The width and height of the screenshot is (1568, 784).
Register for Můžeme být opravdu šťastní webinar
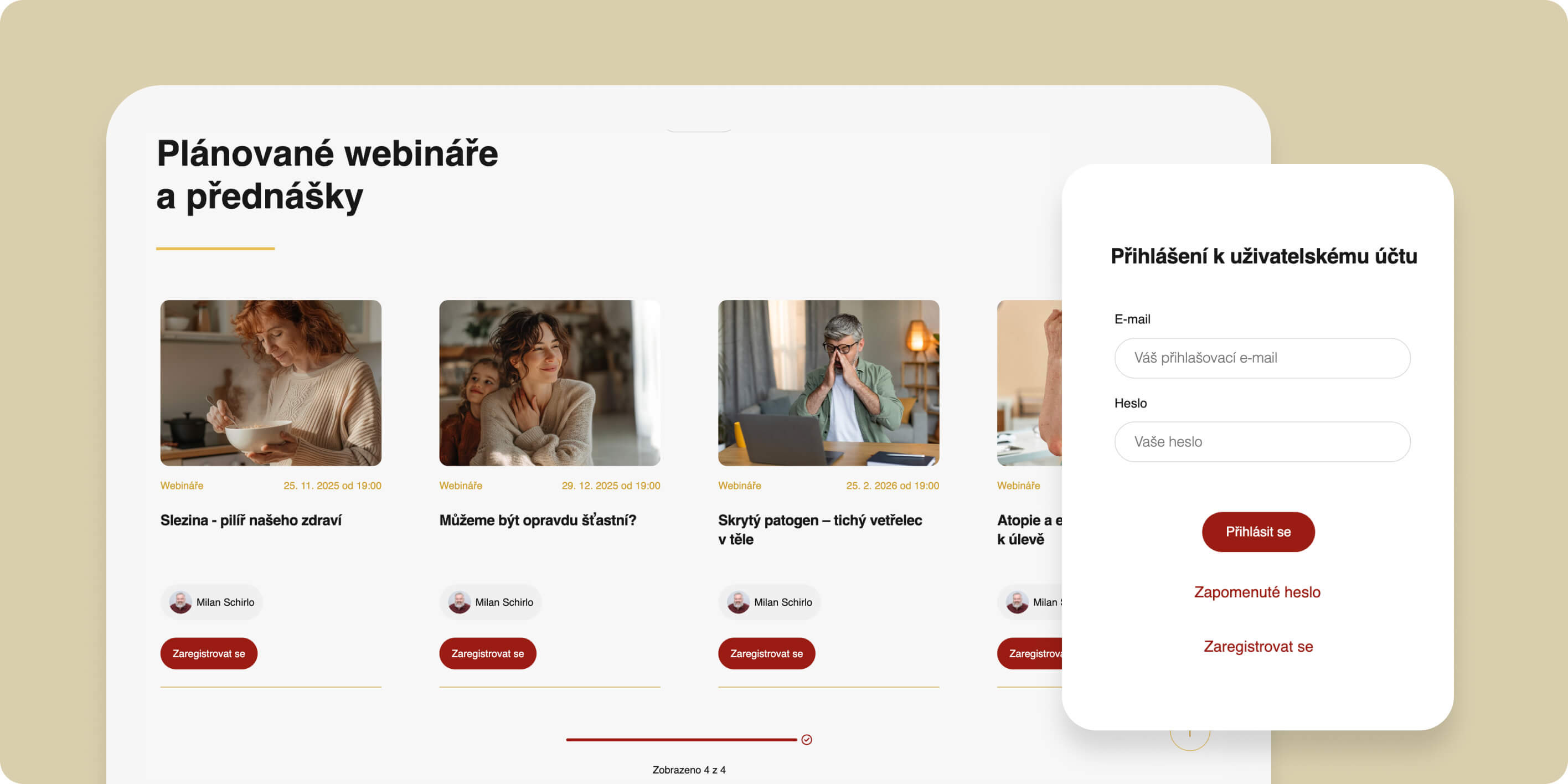pos(488,654)
